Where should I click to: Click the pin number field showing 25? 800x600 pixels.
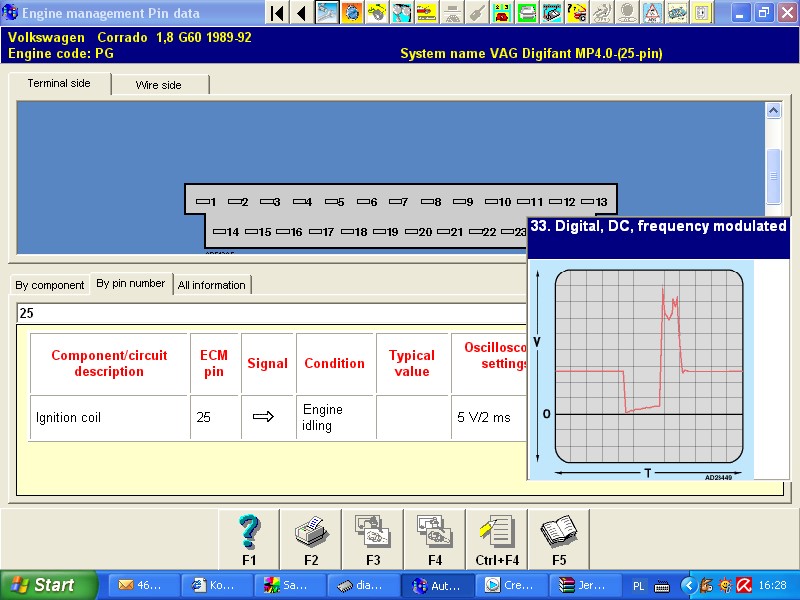270,313
